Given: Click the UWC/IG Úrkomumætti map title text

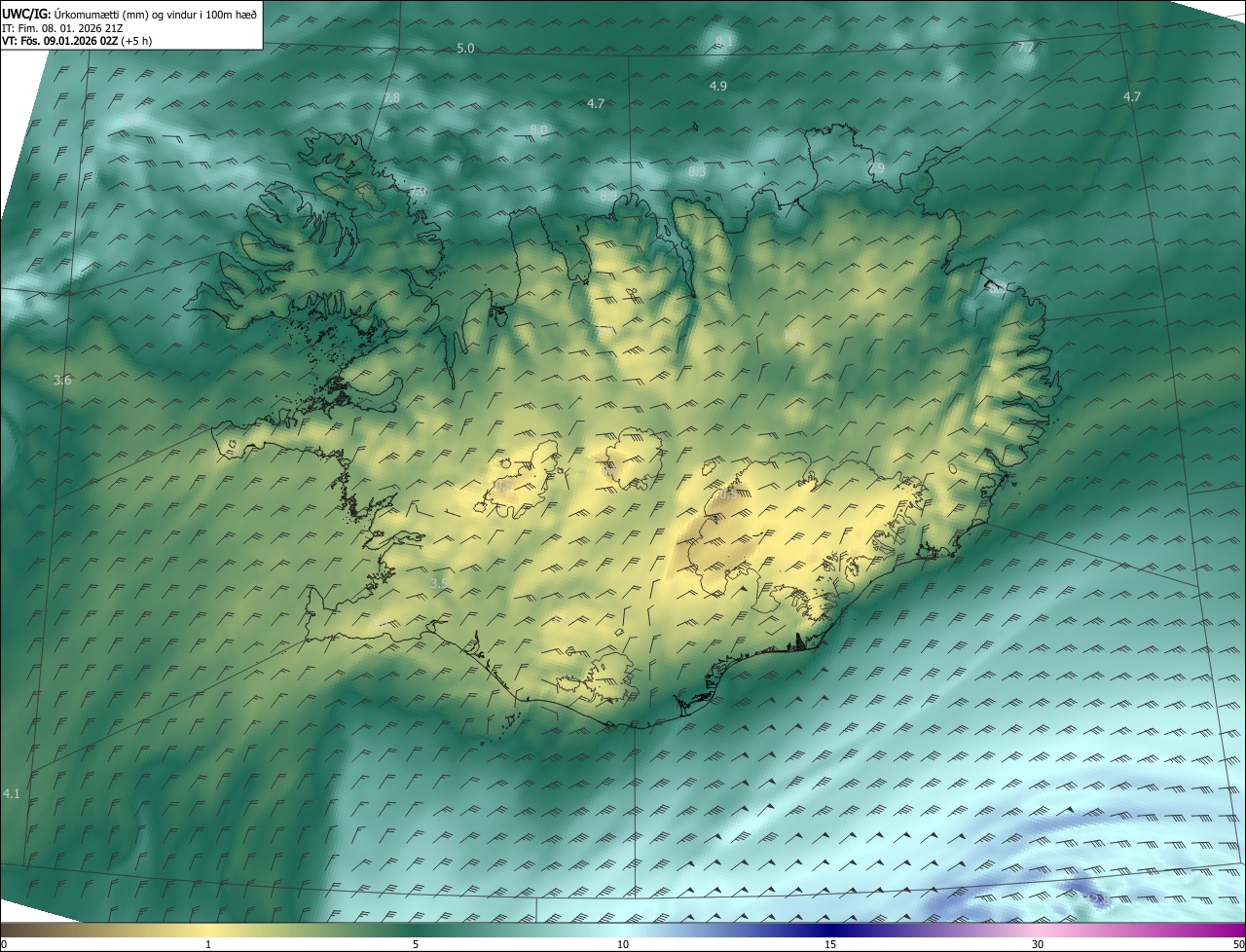Looking at the screenshot, I should pos(129,14).
